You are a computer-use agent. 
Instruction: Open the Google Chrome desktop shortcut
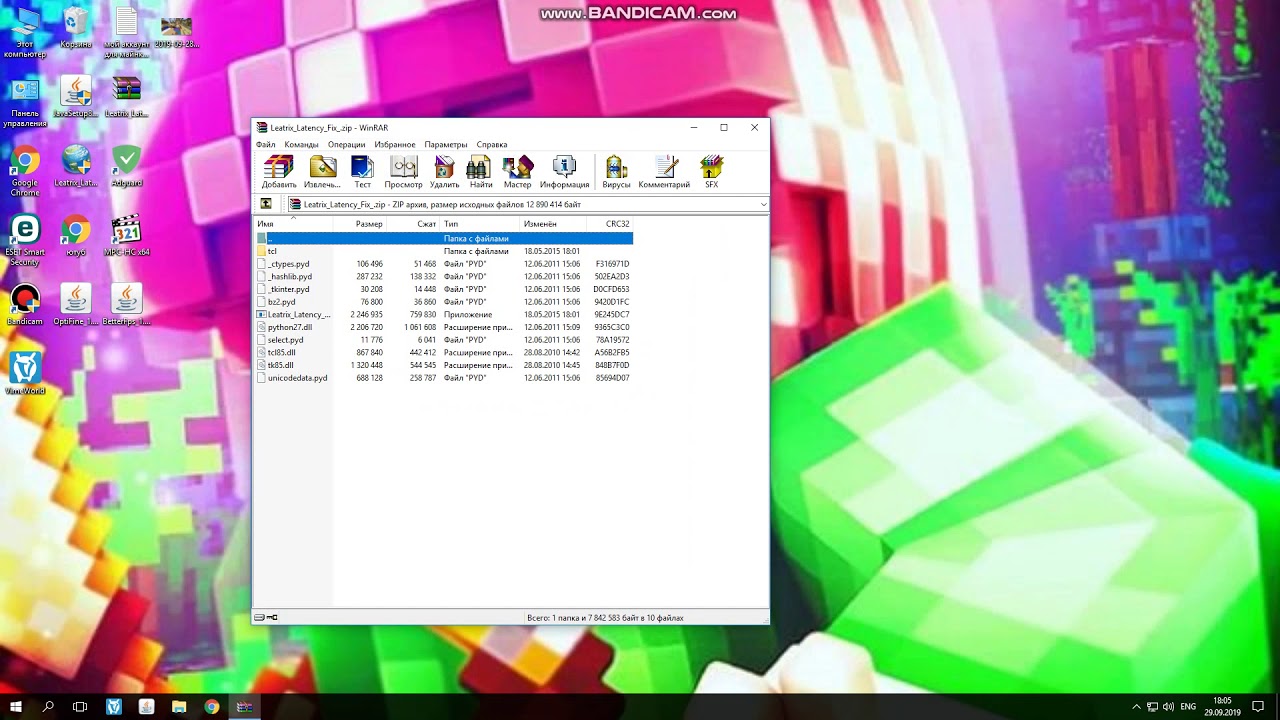[25, 170]
